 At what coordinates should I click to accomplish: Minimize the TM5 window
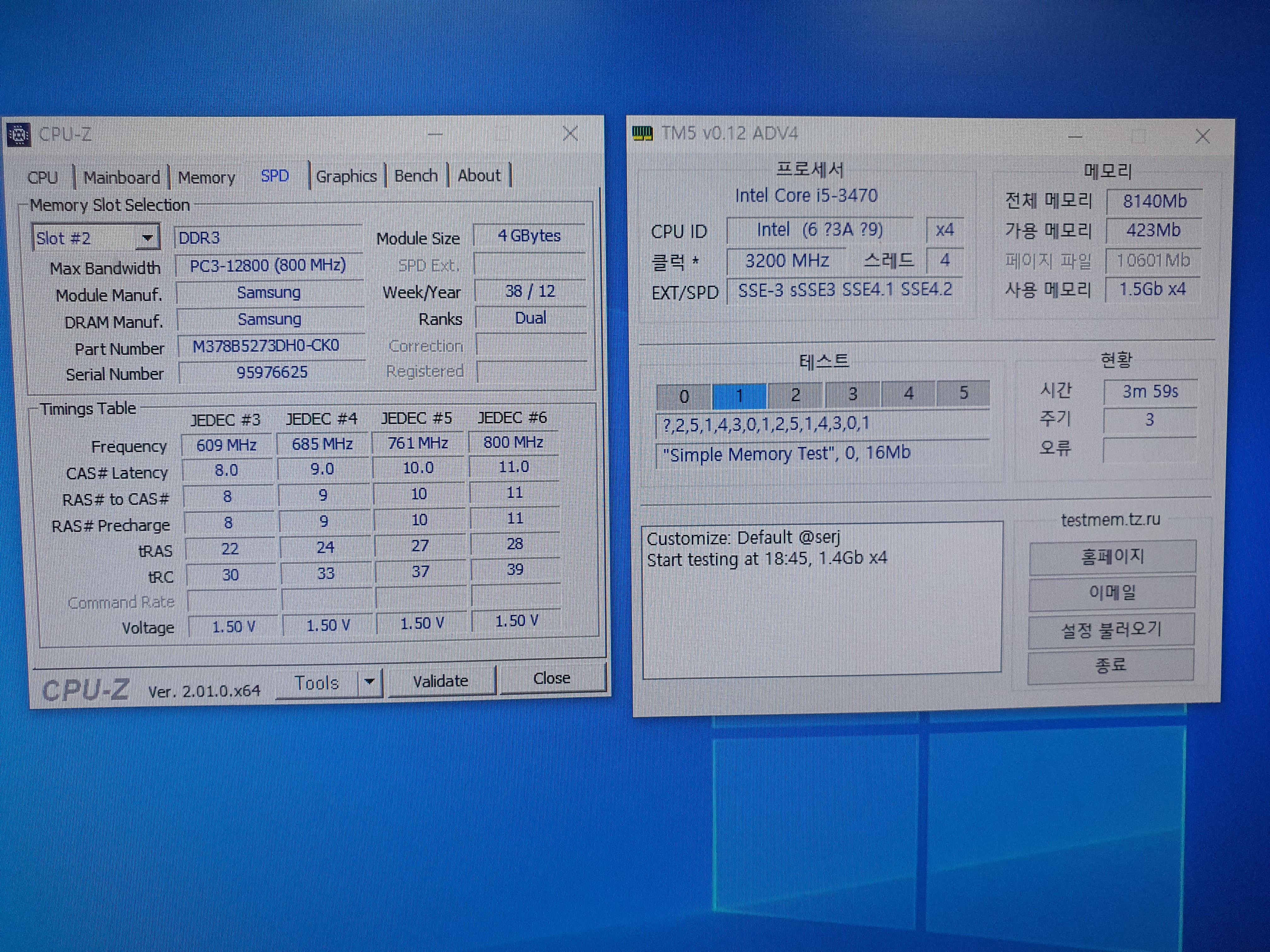click(x=1075, y=137)
